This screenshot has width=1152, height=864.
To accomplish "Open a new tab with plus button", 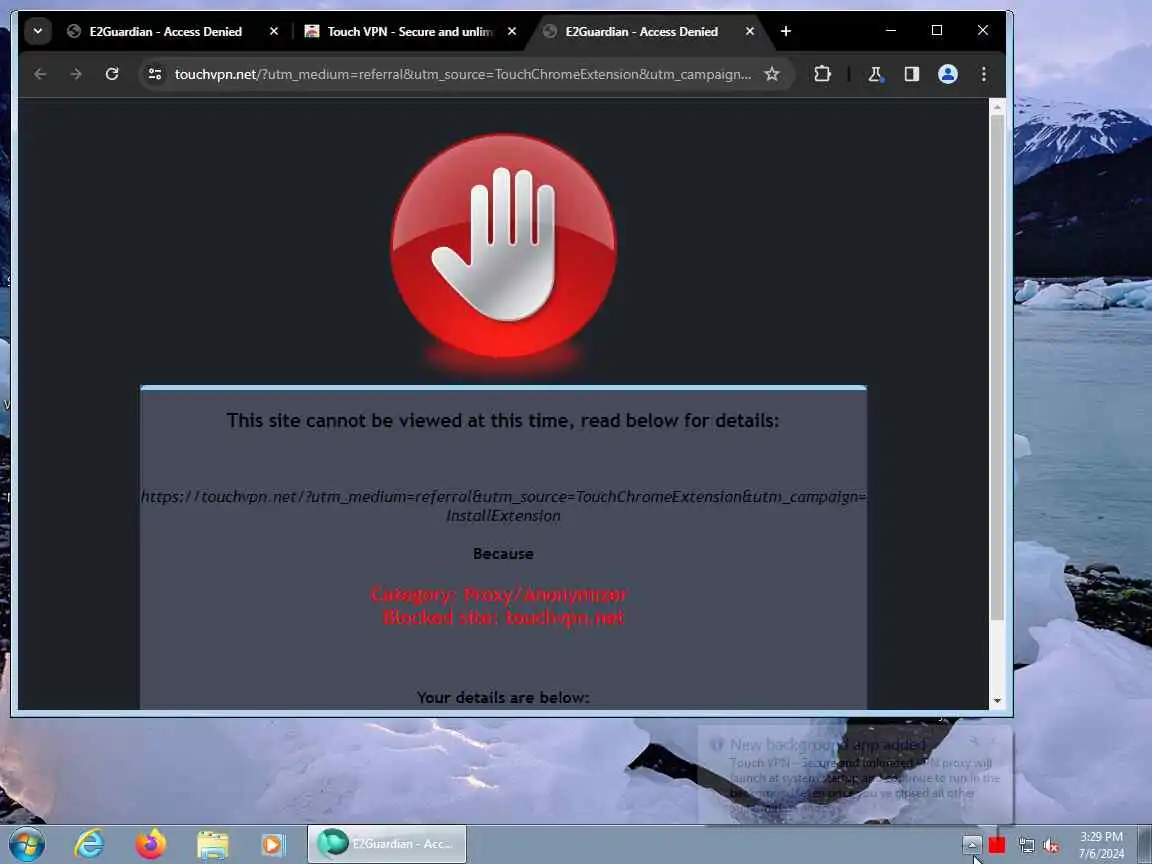I will (x=785, y=32).
